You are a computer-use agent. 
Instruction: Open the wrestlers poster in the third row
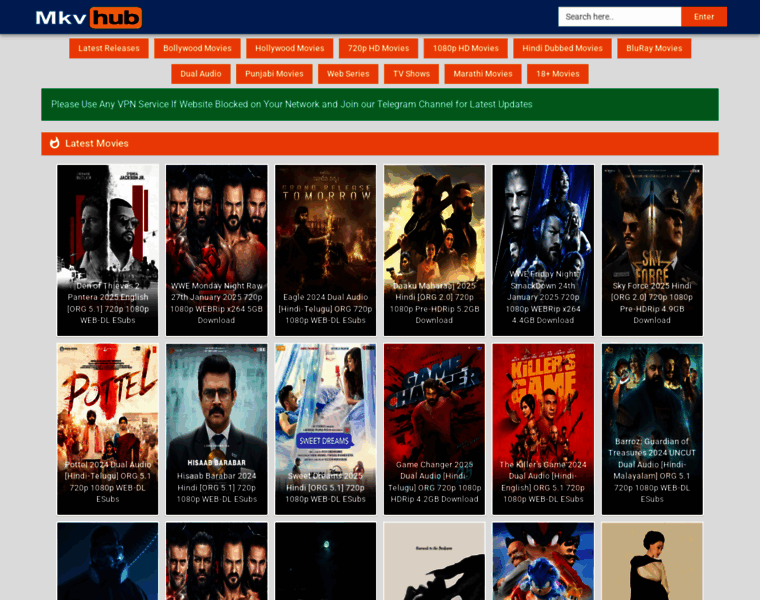tap(216, 561)
